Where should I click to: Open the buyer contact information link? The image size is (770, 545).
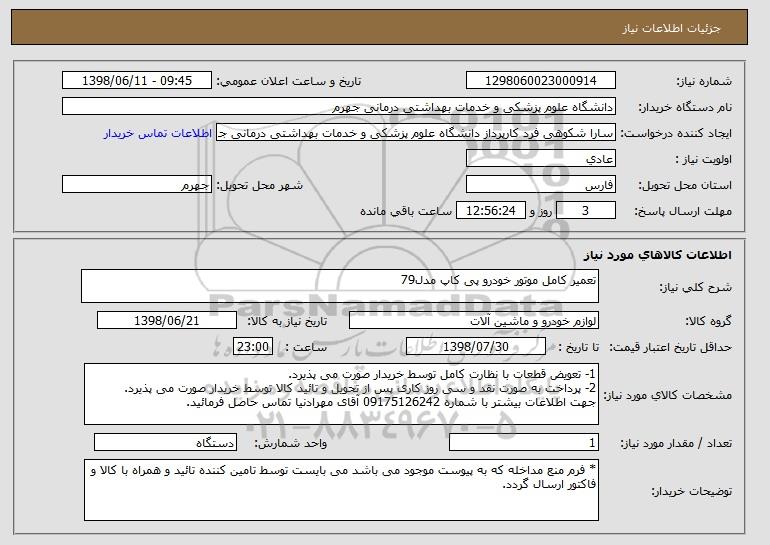pyautogui.click(x=158, y=133)
